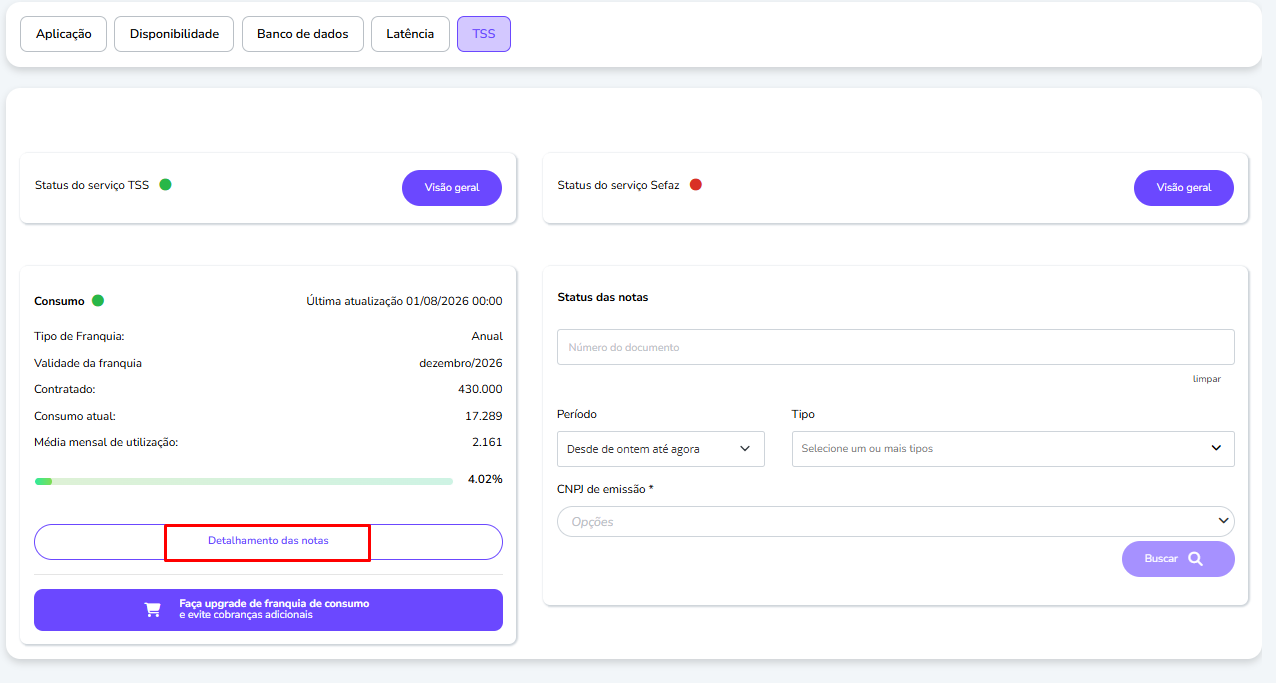Click the Validade value dezembro/2026
The height and width of the screenshot is (683, 1276).
461,363
